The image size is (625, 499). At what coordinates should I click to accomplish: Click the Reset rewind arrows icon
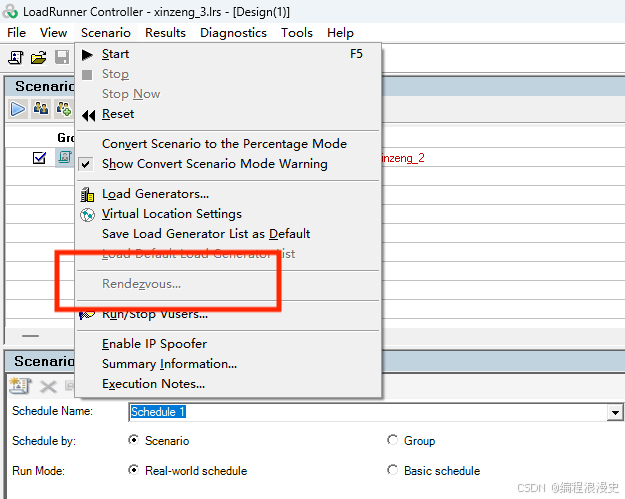88,116
